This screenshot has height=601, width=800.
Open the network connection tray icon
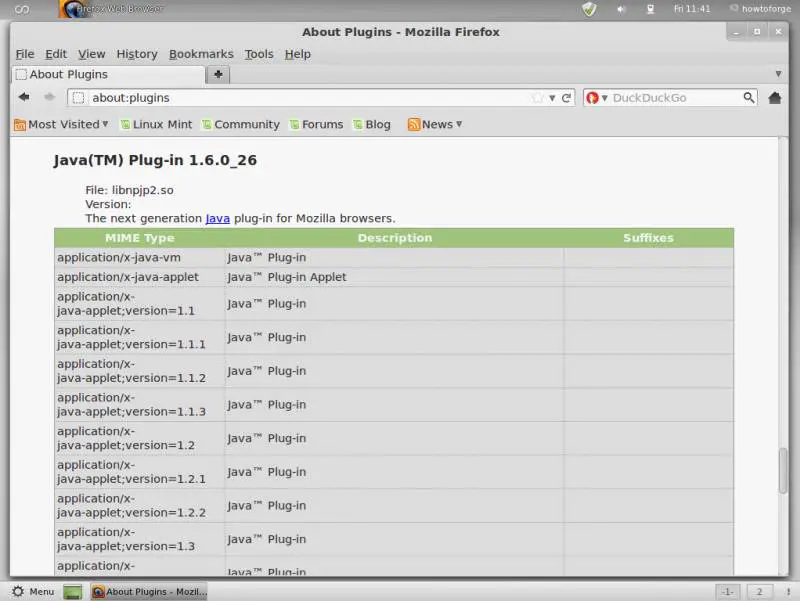pos(650,9)
